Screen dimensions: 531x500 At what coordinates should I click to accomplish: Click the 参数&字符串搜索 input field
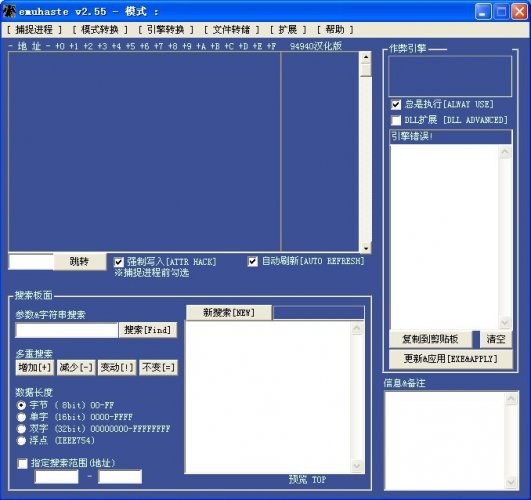(x=67, y=330)
